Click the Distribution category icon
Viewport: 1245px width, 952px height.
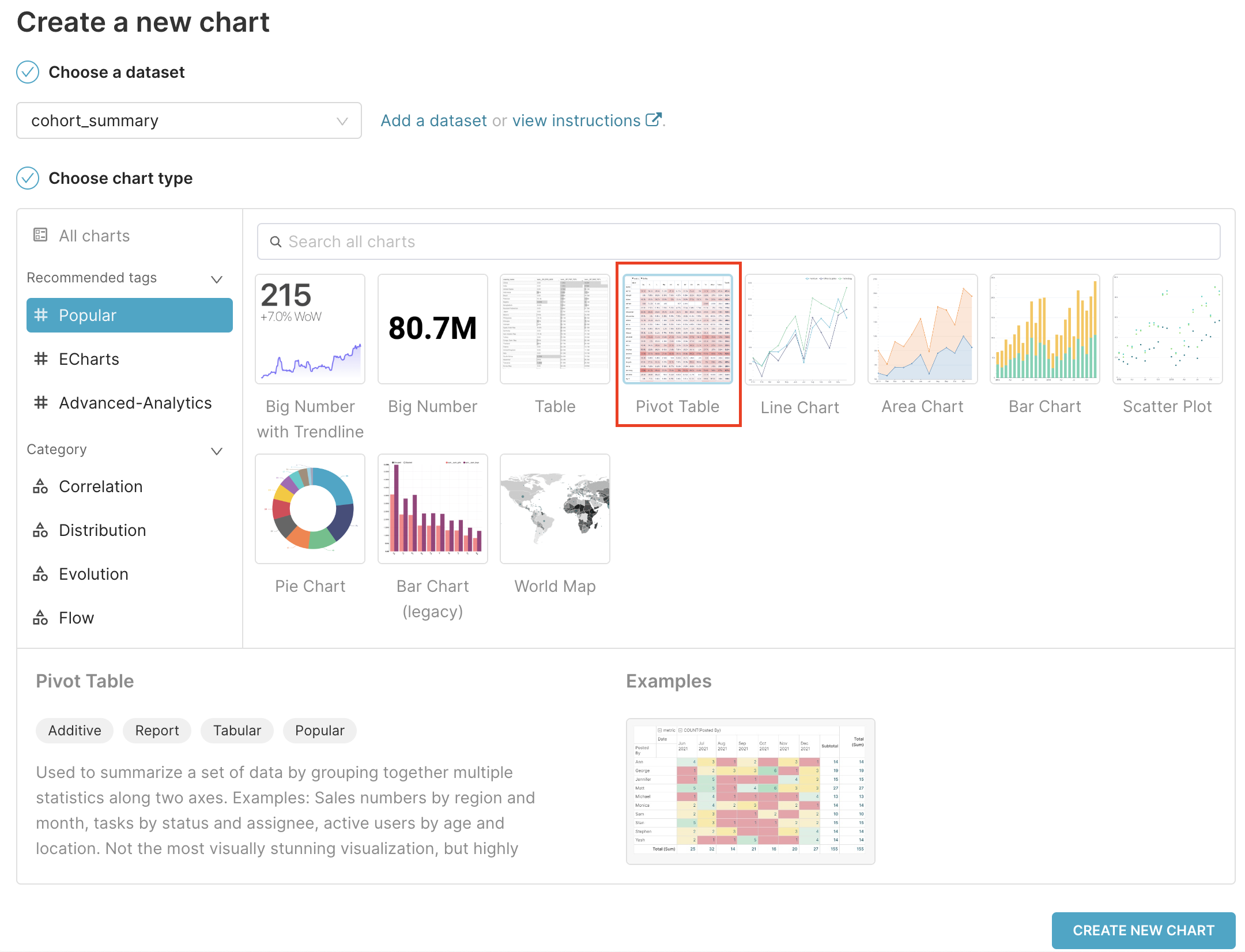pos(40,530)
